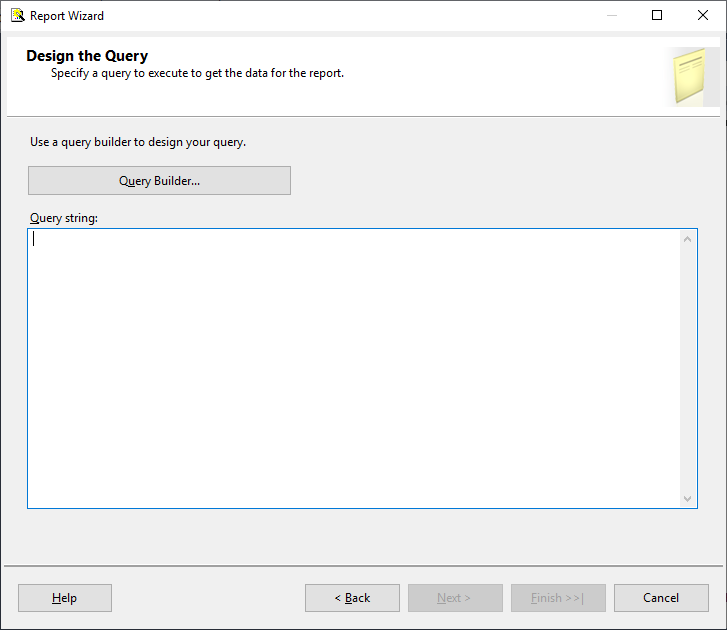This screenshot has width=727, height=630.
Task: Open Help for the Report Wizard
Action: pyautogui.click(x=65, y=598)
